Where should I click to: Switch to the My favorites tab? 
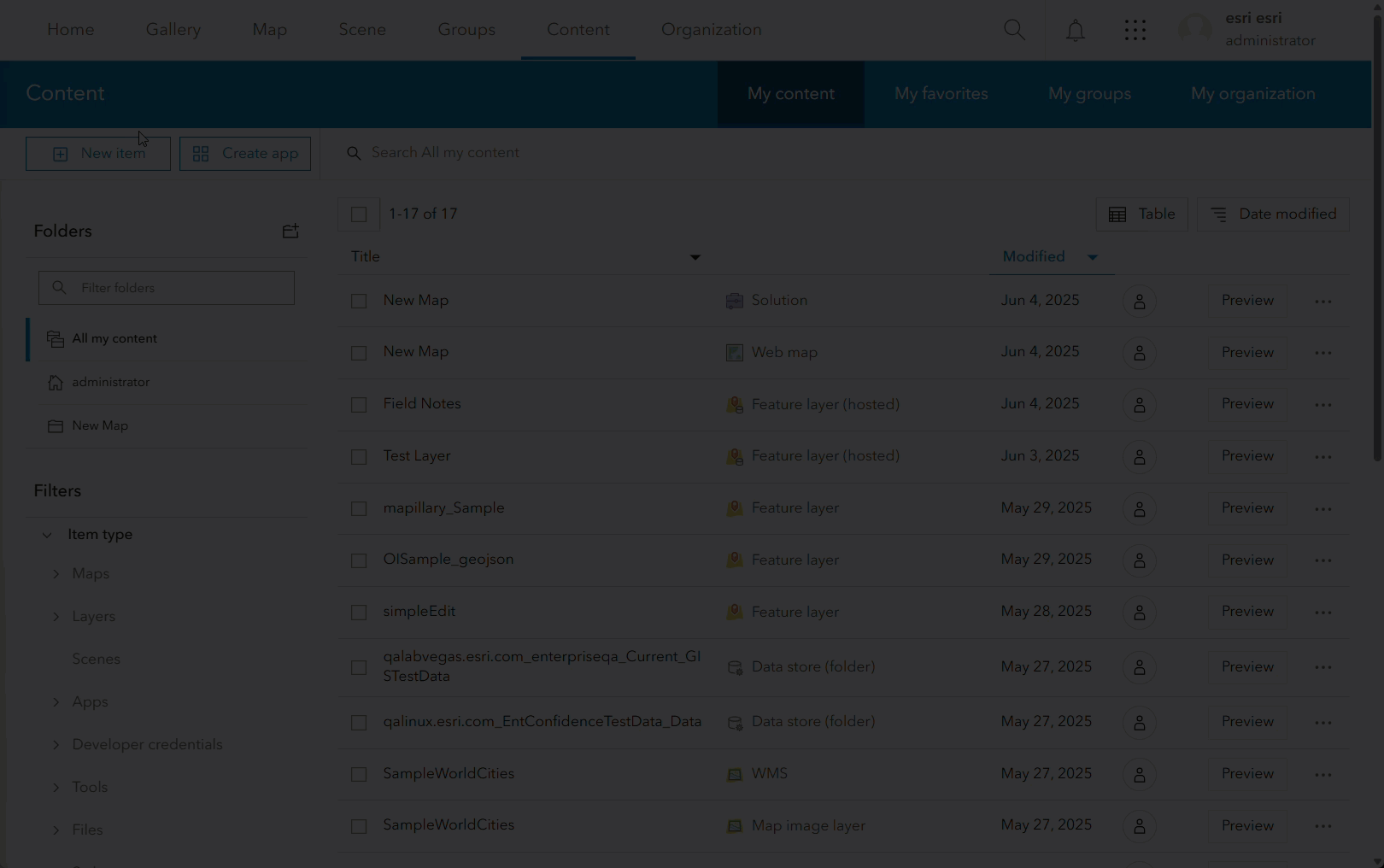pyautogui.click(x=941, y=94)
